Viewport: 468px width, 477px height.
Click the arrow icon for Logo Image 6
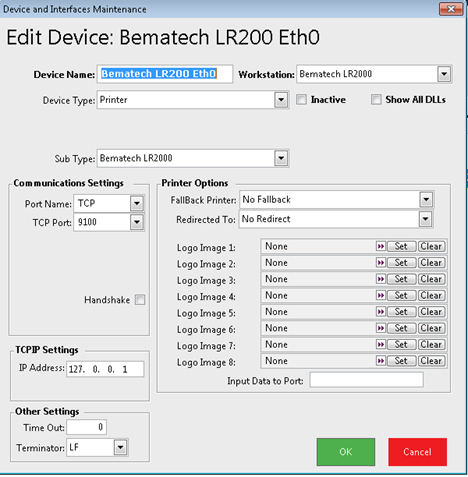click(380, 328)
